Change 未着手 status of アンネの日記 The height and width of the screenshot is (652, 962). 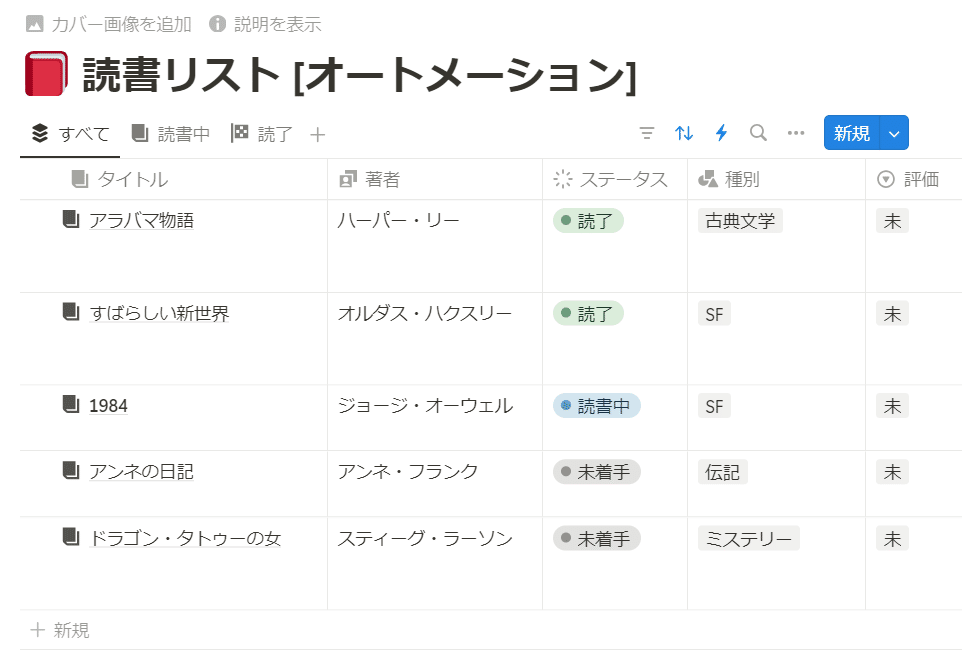pos(596,472)
